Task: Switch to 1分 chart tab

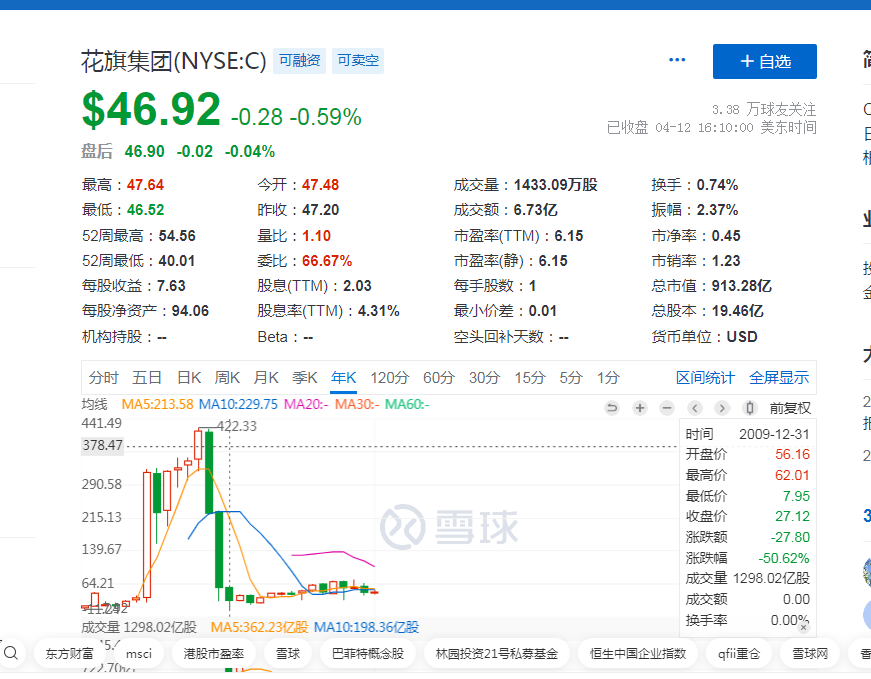Action: (x=608, y=378)
